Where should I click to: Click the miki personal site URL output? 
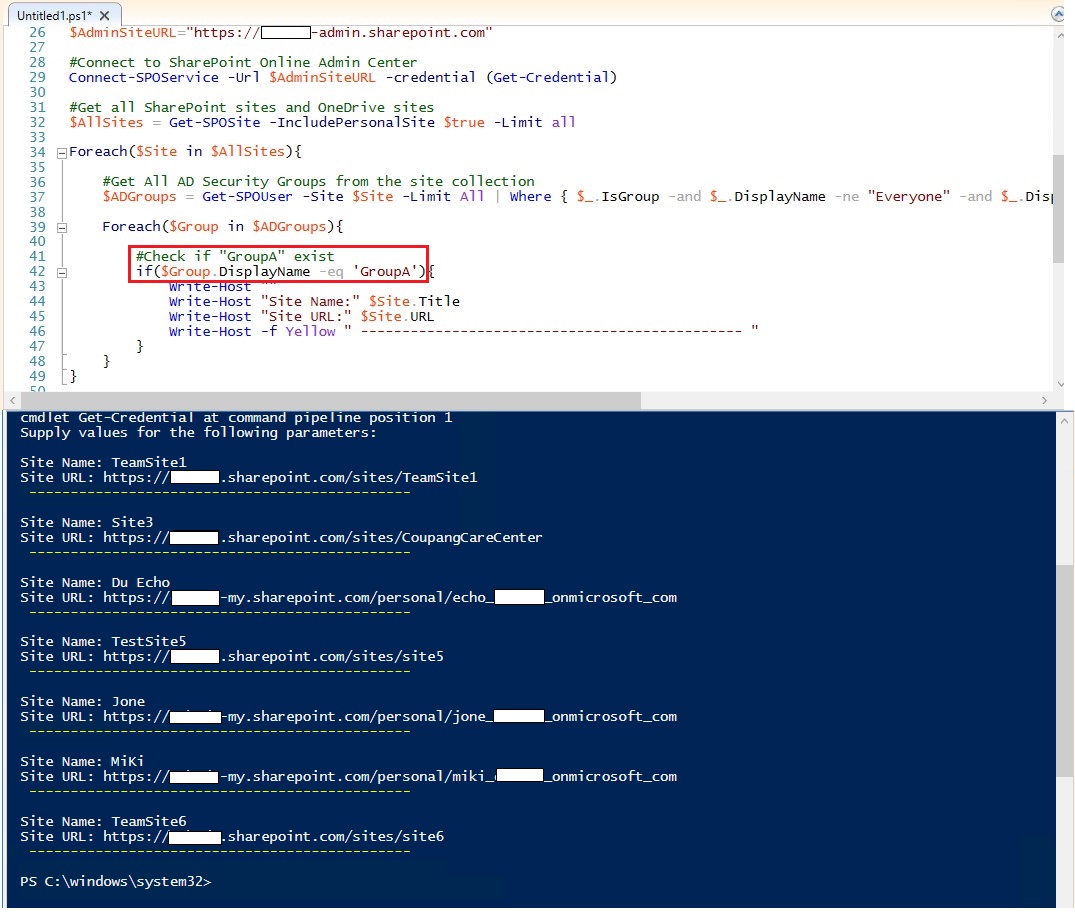(348, 777)
